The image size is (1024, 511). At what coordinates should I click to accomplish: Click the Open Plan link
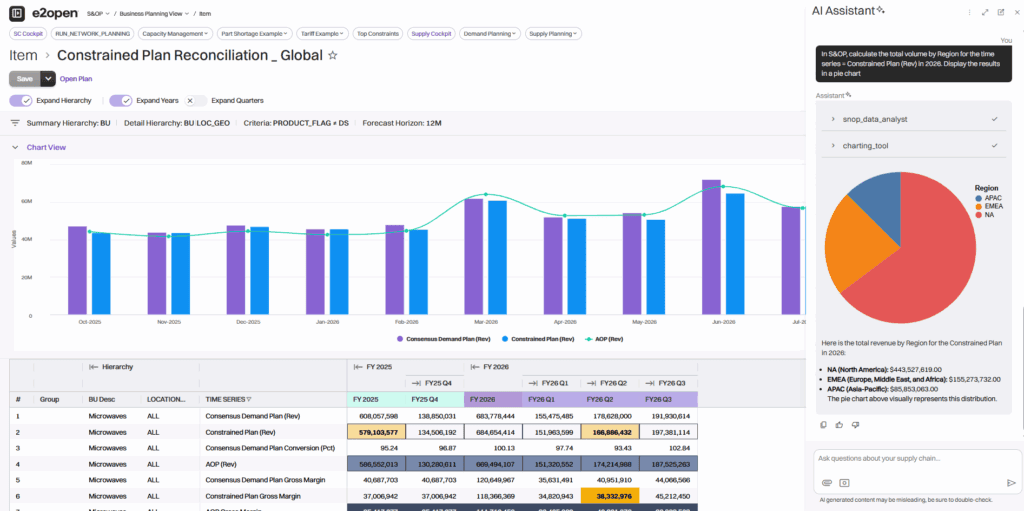coord(76,78)
